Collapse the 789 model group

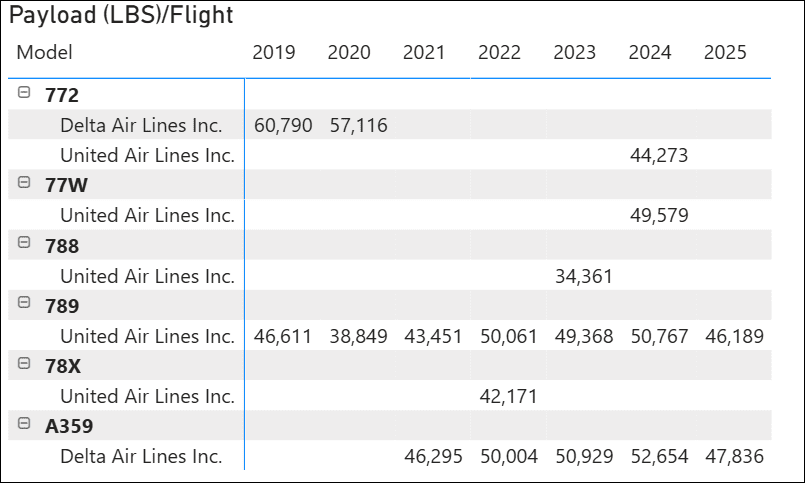pyautogui.click(x=24, y=304)
